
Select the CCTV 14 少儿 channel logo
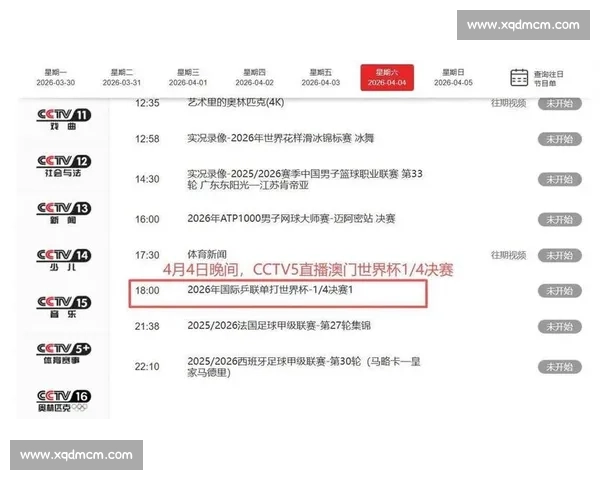[x=64, y=260]
